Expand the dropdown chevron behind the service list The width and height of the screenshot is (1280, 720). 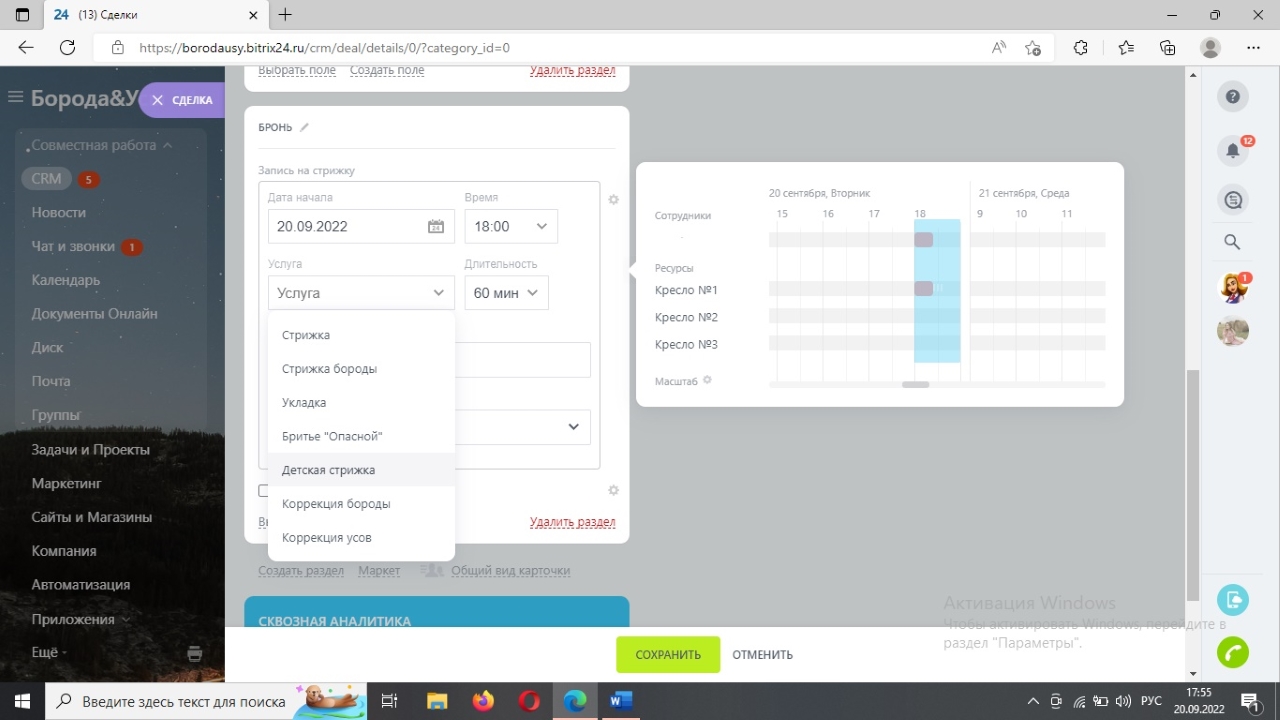(x=574, y=427)
